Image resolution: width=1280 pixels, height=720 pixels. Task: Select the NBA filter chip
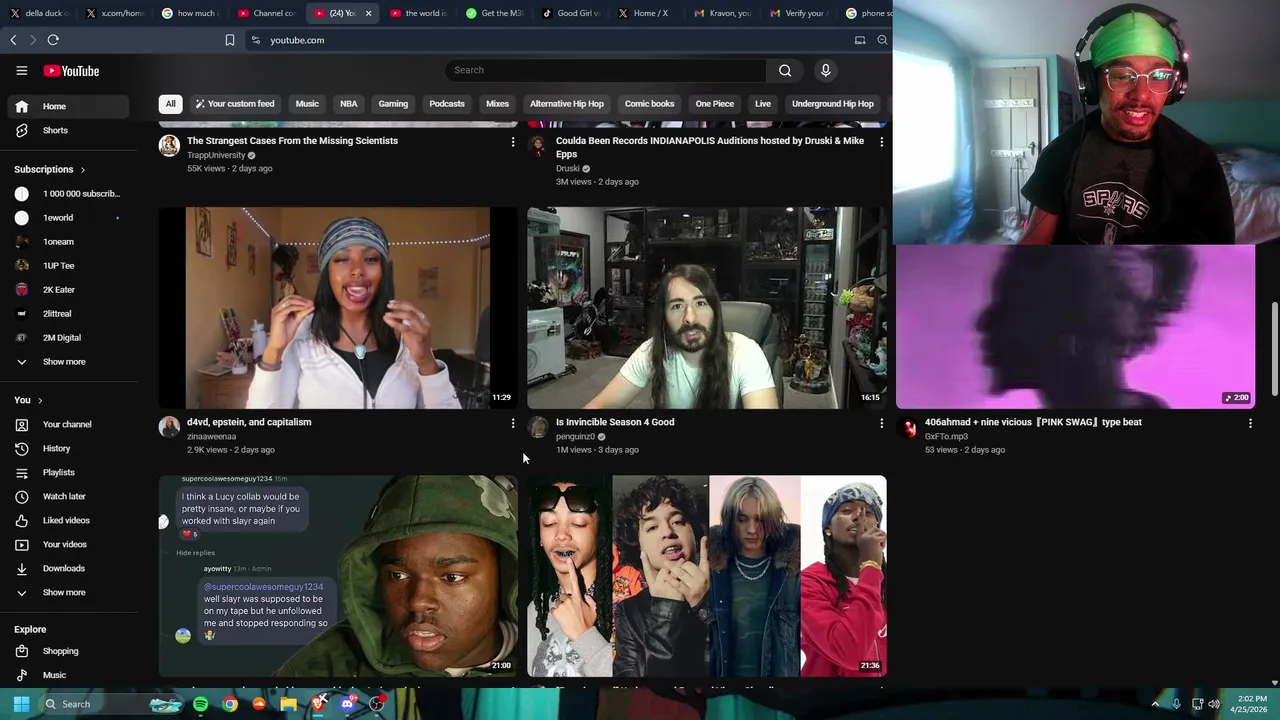pos(348,104)
